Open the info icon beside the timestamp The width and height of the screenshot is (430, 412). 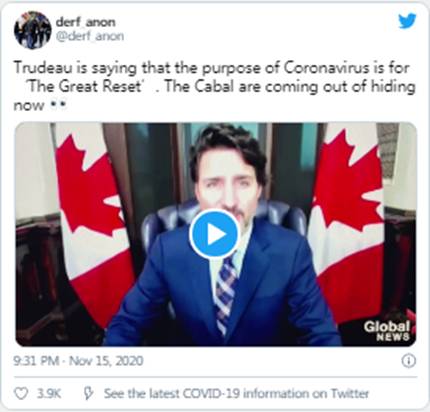[409, 361]
